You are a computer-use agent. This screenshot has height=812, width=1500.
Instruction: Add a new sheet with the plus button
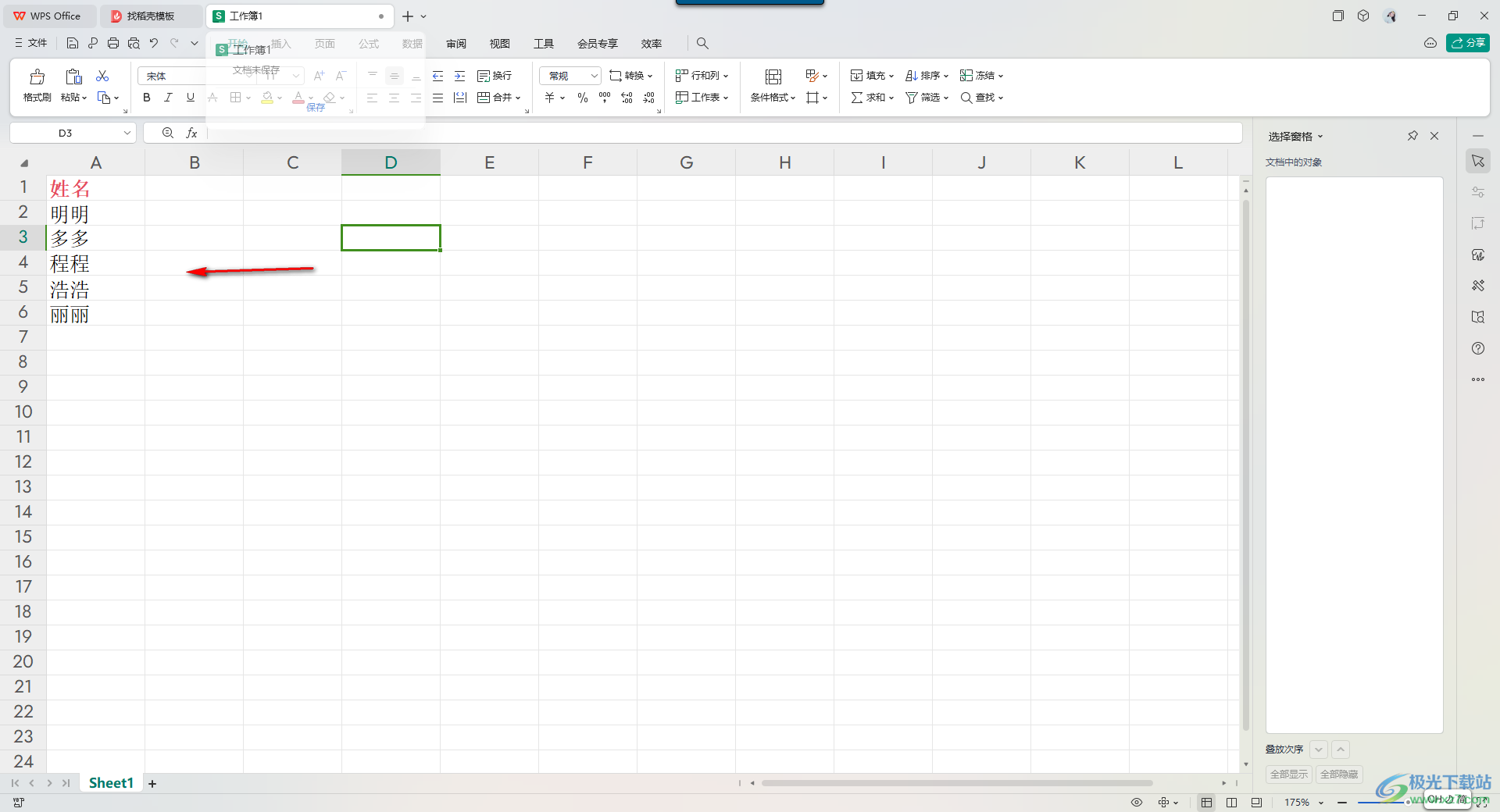coord(152,784)
